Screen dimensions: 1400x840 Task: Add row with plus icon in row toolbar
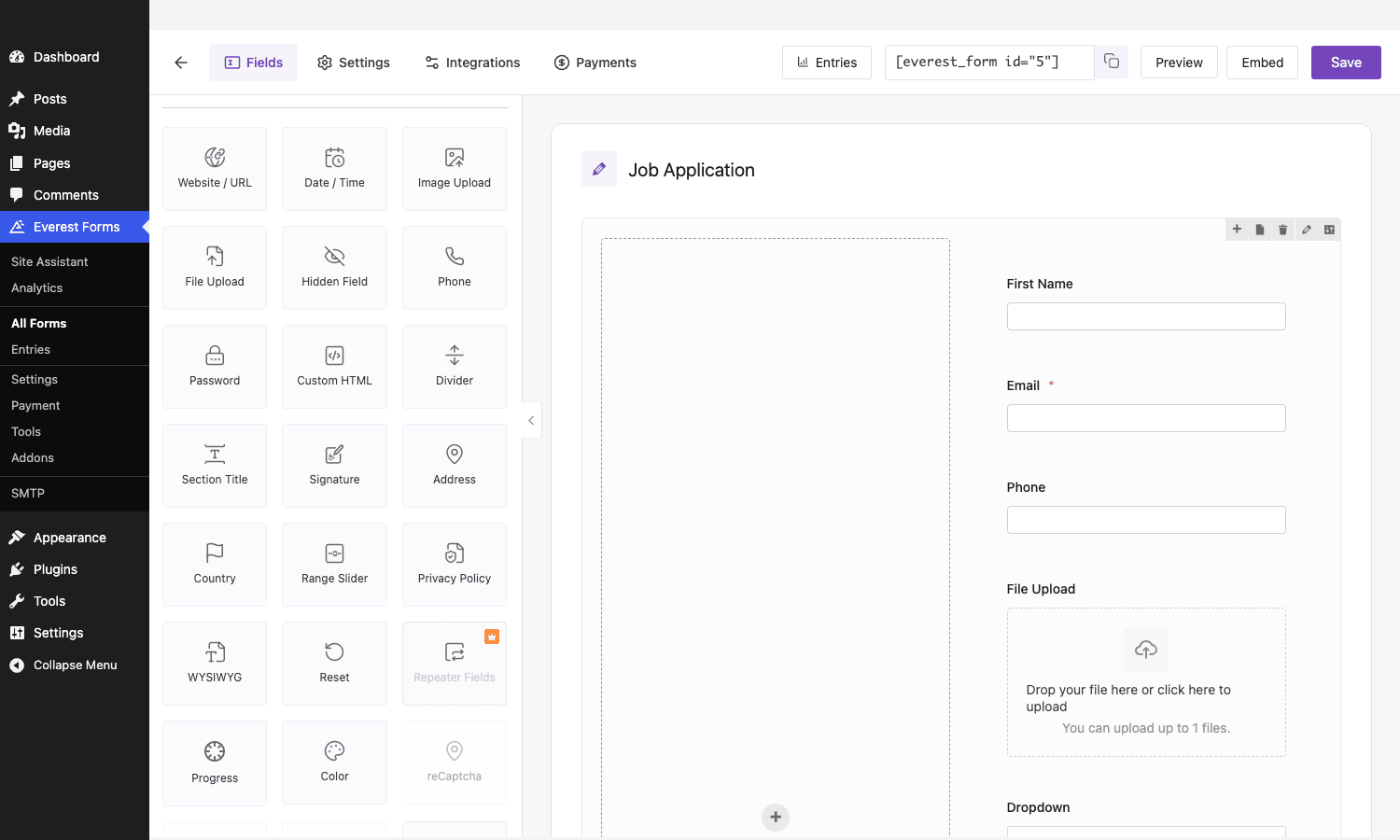[x=1237, y=230]
